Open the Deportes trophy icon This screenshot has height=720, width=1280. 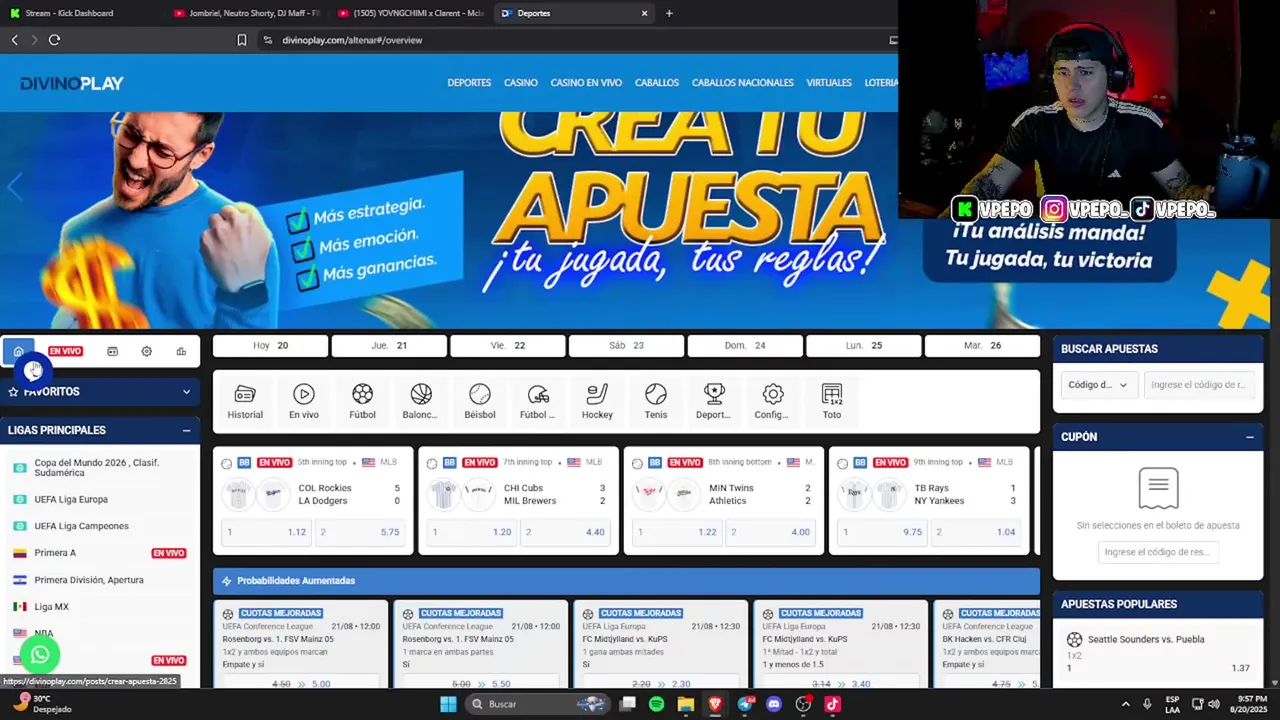click(x=714, y=394)
